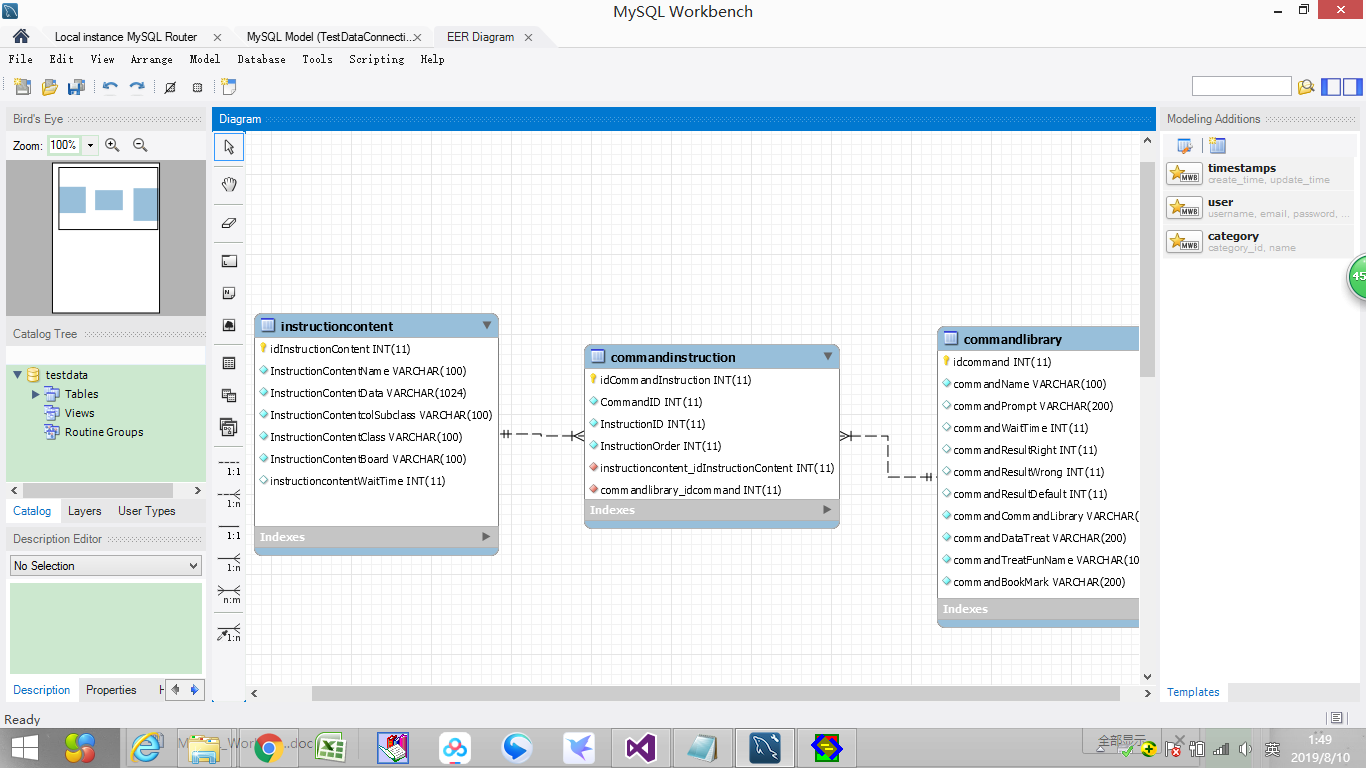Toggle the left sidebar panel visibility
Image resolution: width=1366 pixels, height=768 pixels.
(x=1331, y=87)
